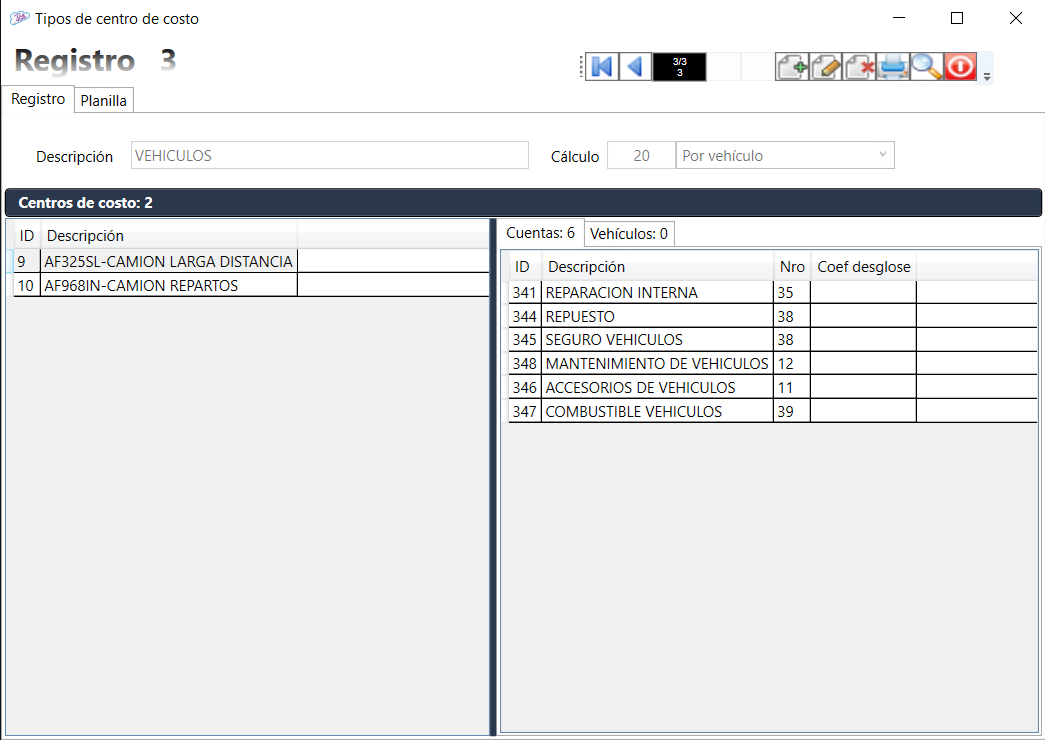Go to the previous record
The width and height of the screenshot is (1045, 740).
(634, 67)
